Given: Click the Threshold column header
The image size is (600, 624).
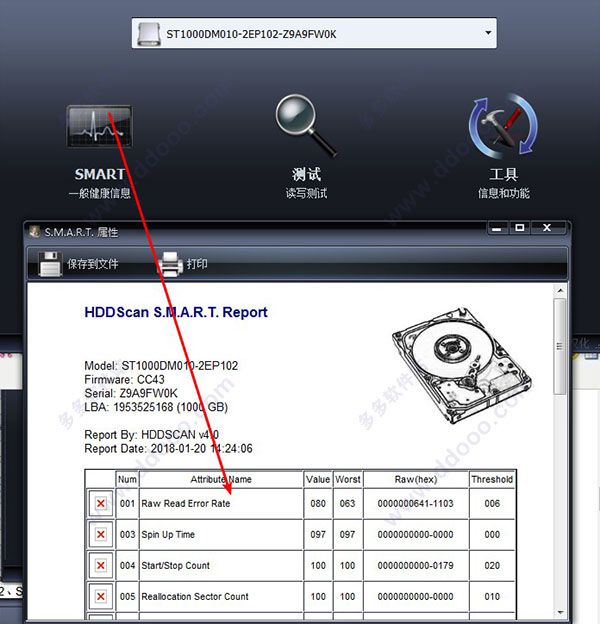Looking at the screenshot, I should [x=492, y=480].
